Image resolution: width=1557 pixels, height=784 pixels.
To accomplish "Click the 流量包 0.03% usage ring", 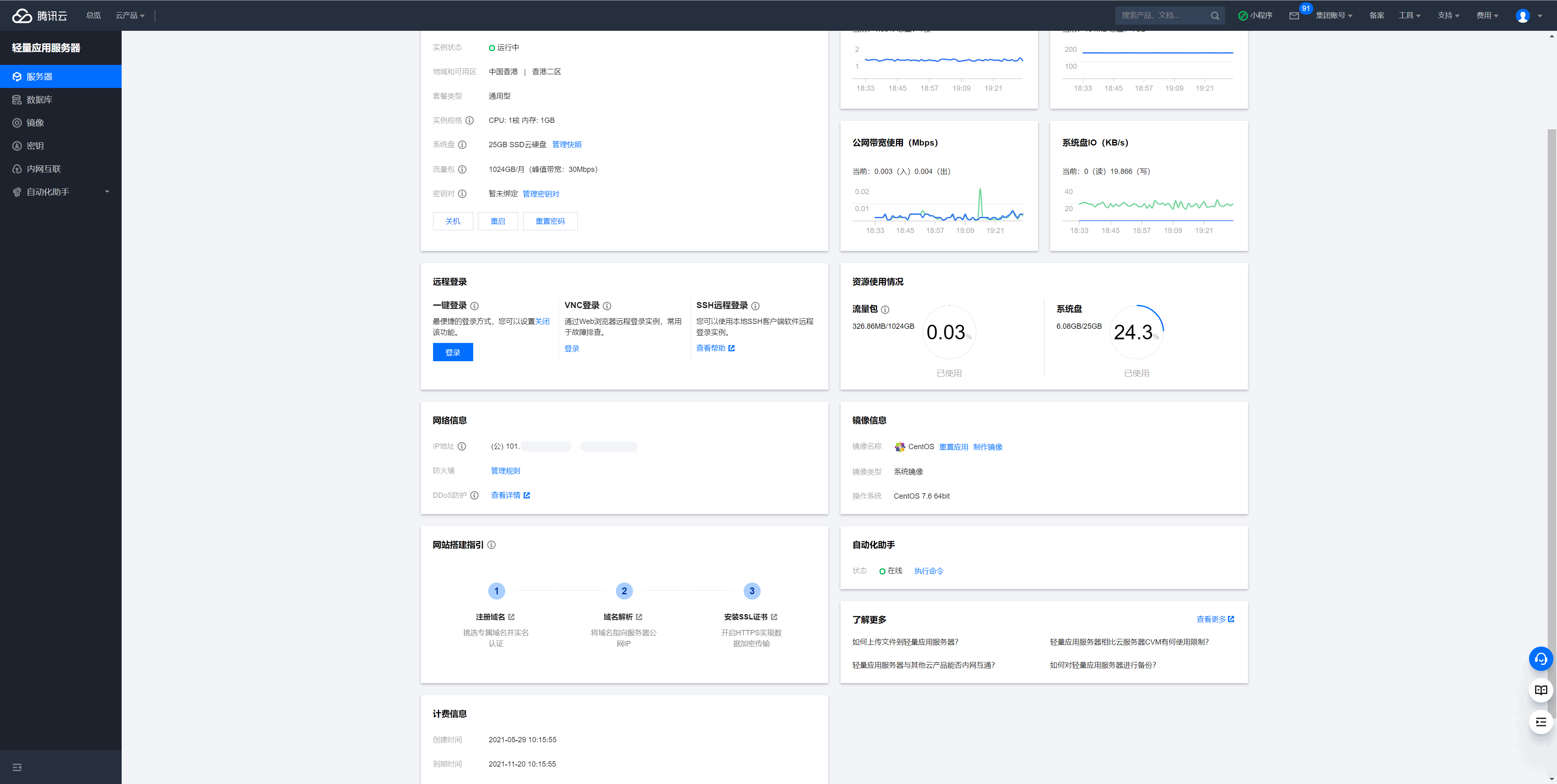I will [x=949, y=332].
